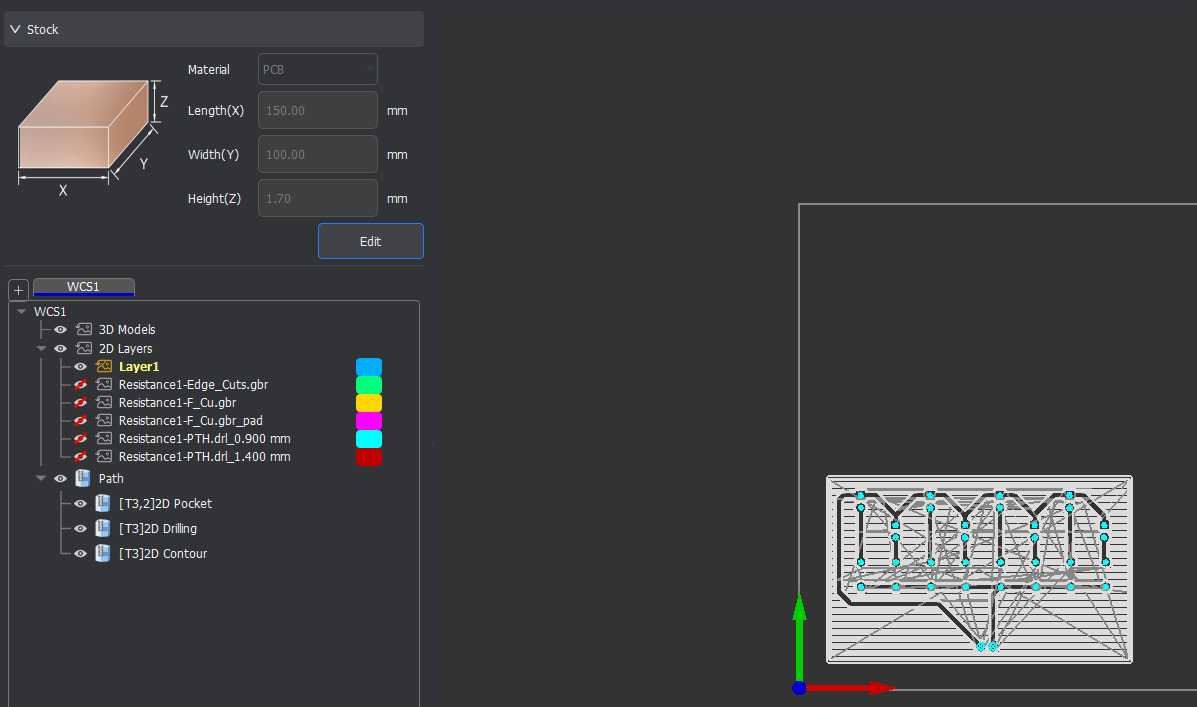Select the Resistance1-PTH.drl_0.900 mm layer name
1197x707 pixels.
(204, 439)
